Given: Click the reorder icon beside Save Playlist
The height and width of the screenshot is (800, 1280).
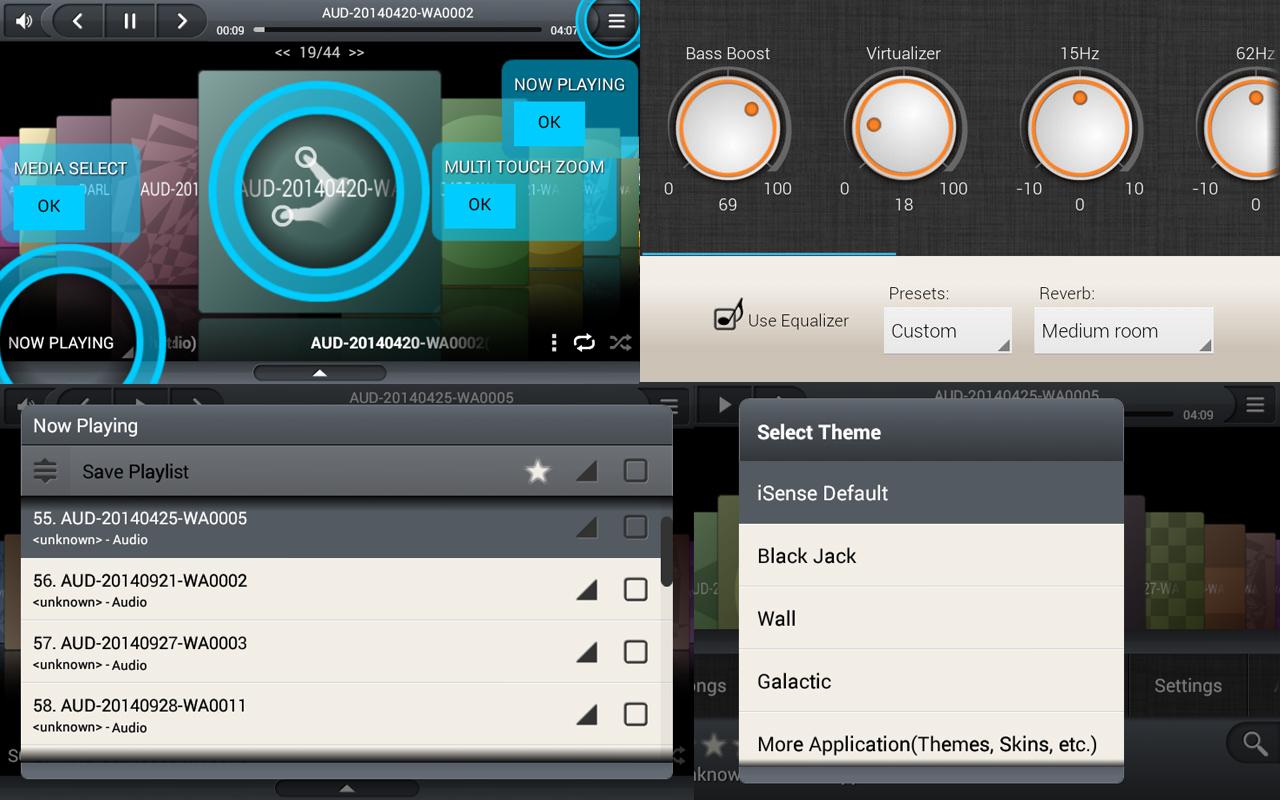Looking at the screenshot, I should 46,471.
